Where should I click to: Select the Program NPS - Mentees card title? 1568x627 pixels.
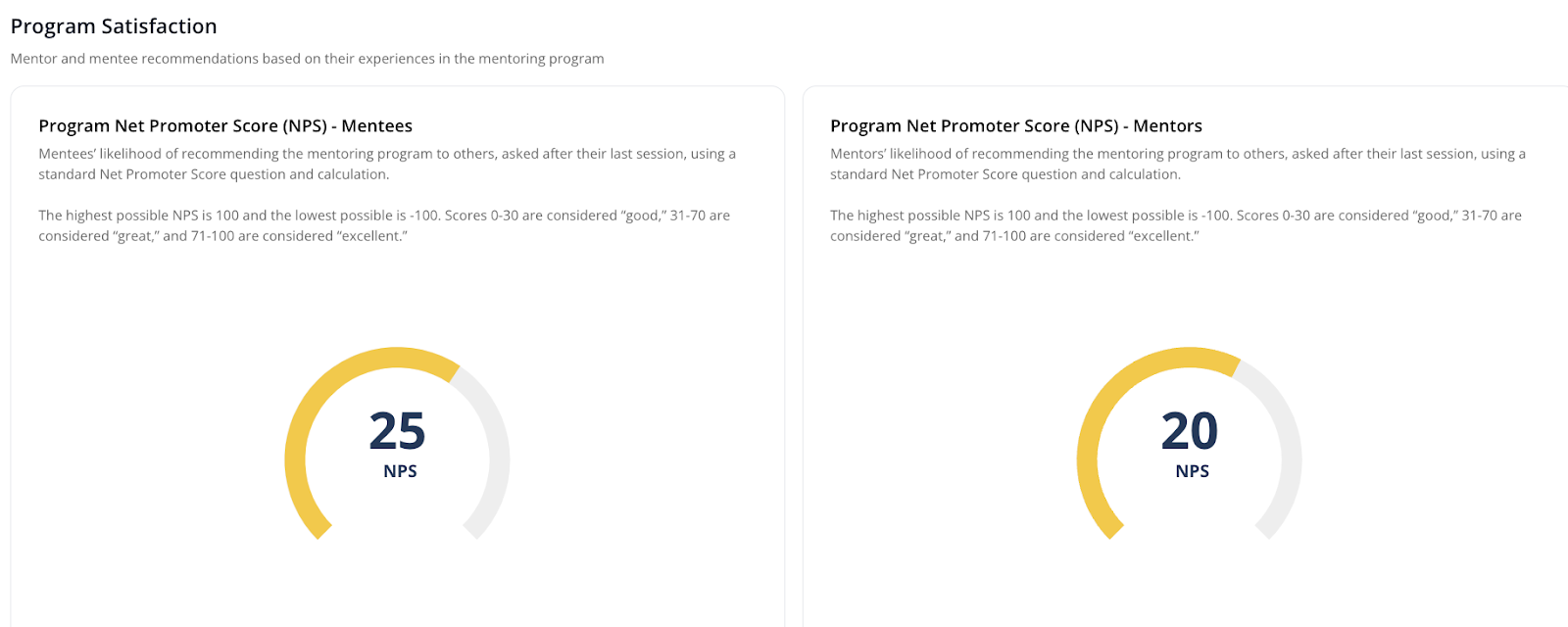[225, 126]
